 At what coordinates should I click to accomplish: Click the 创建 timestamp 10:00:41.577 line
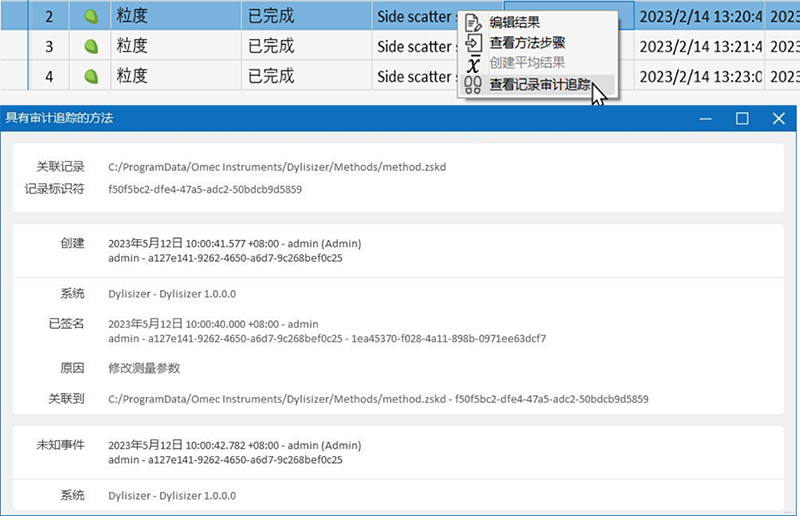pos(235,243)
